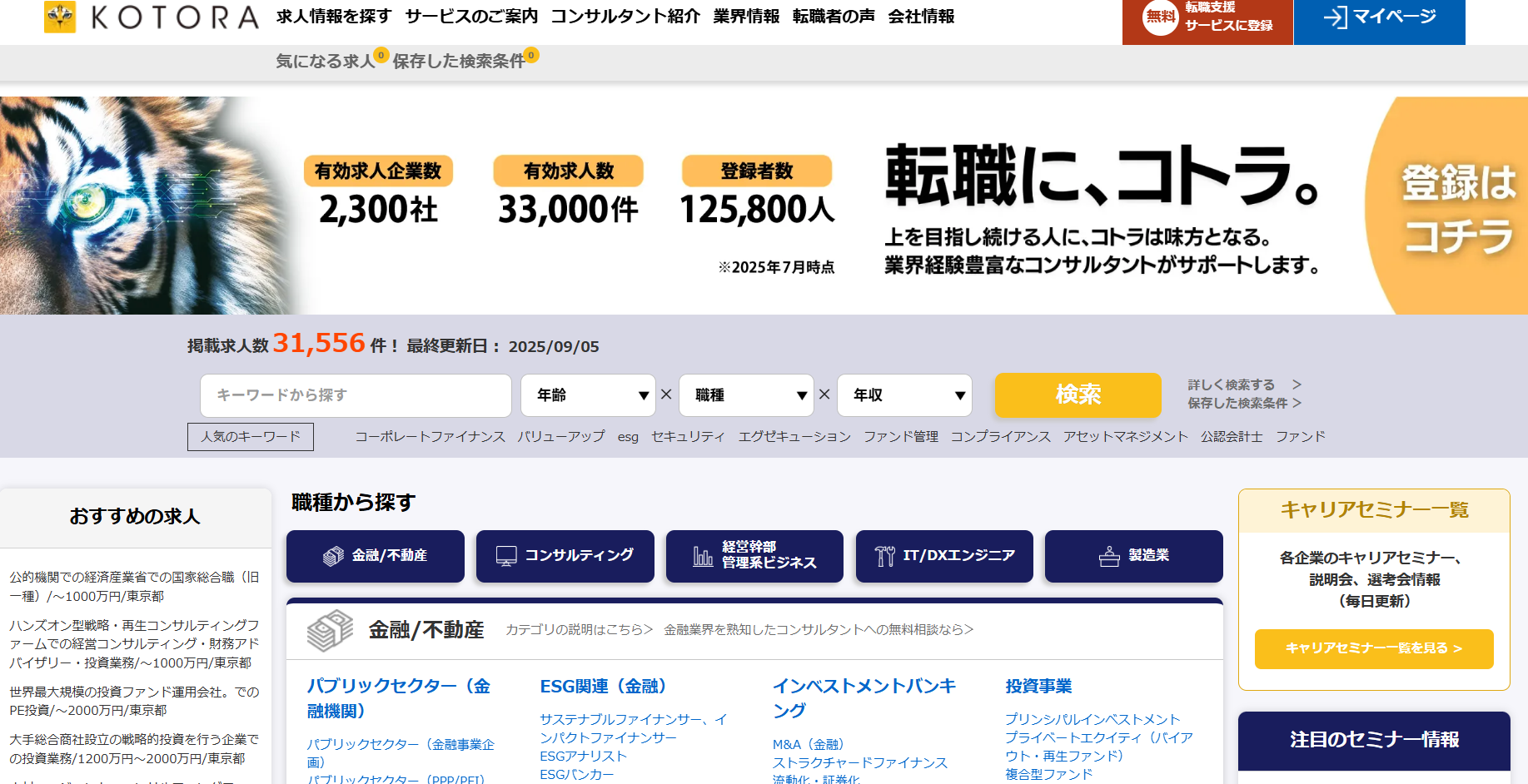Click 金融業界を熟知したコンサルタントへの無料相談なら link
The height and width of the screenshot is (784, 1528).
819,629
